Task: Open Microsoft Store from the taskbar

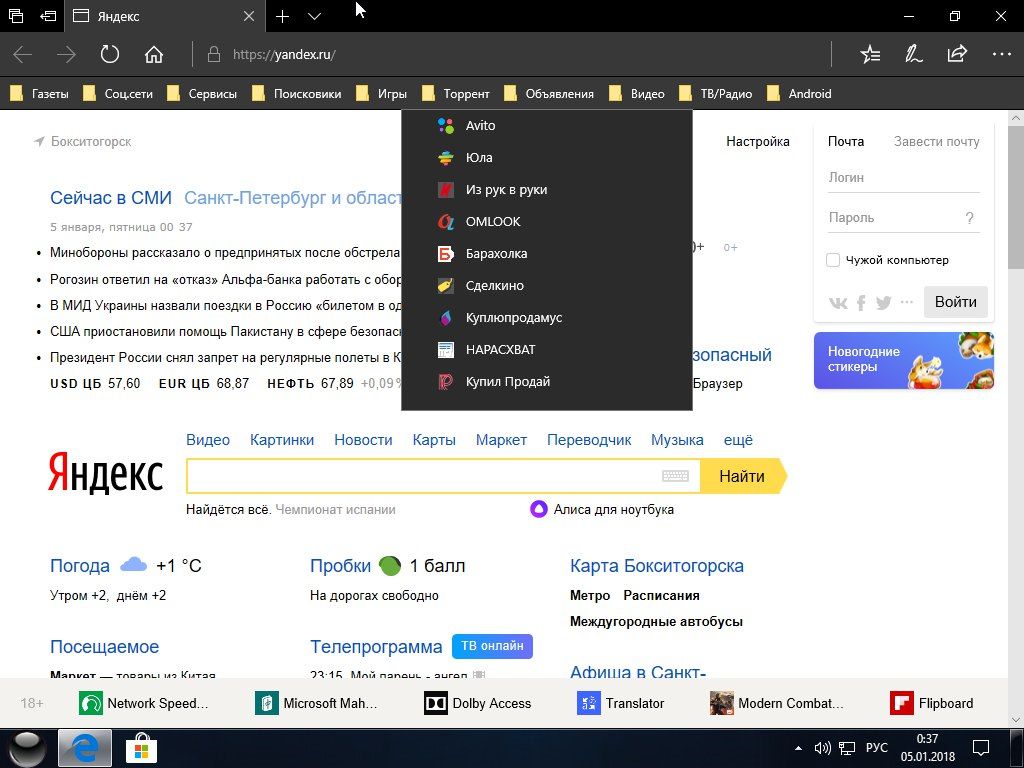Action: 140,748
